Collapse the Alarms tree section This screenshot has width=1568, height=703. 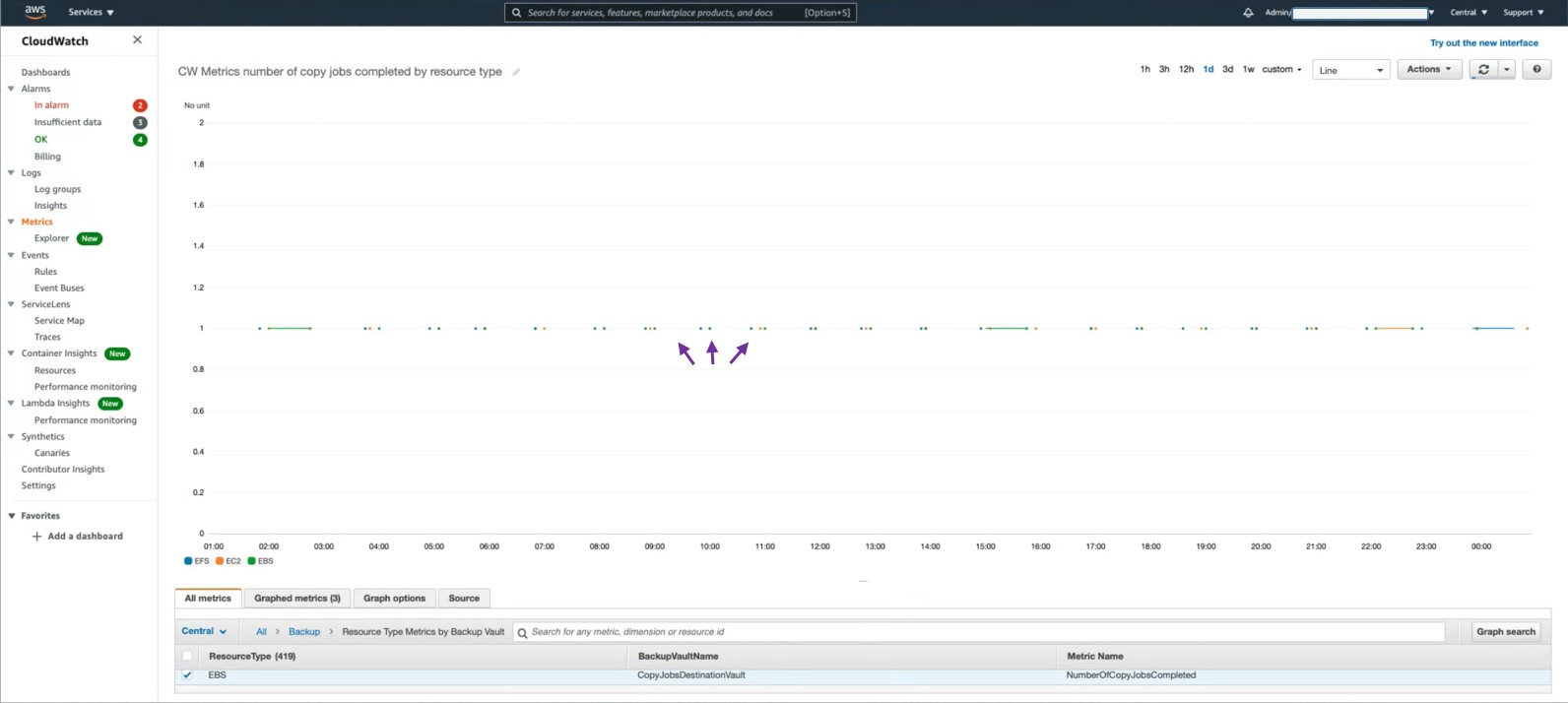pos(11,89)
